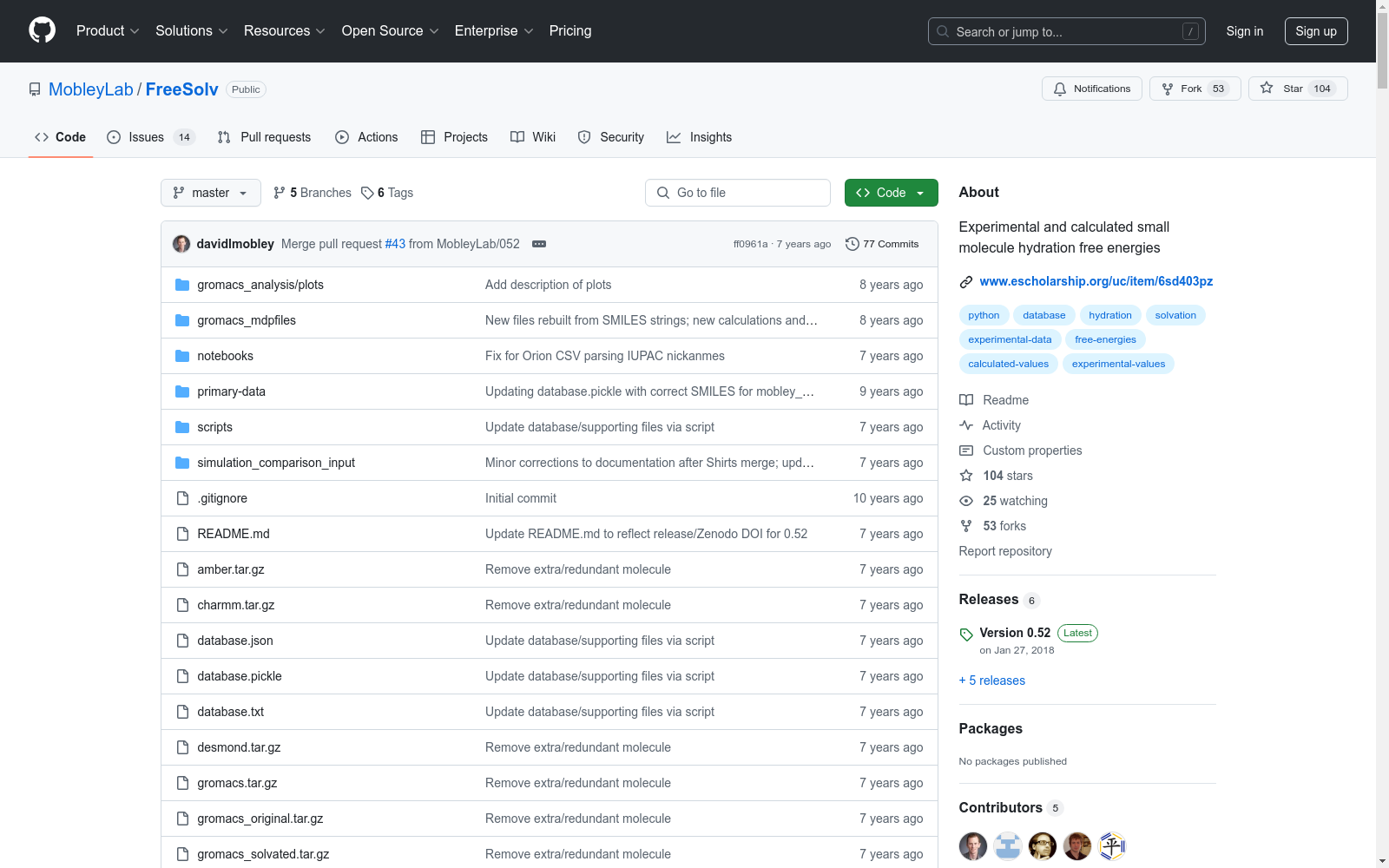The height and width of the screenshot is (868, 1389).
Task: View the 5 Branches
Action: 313,193
